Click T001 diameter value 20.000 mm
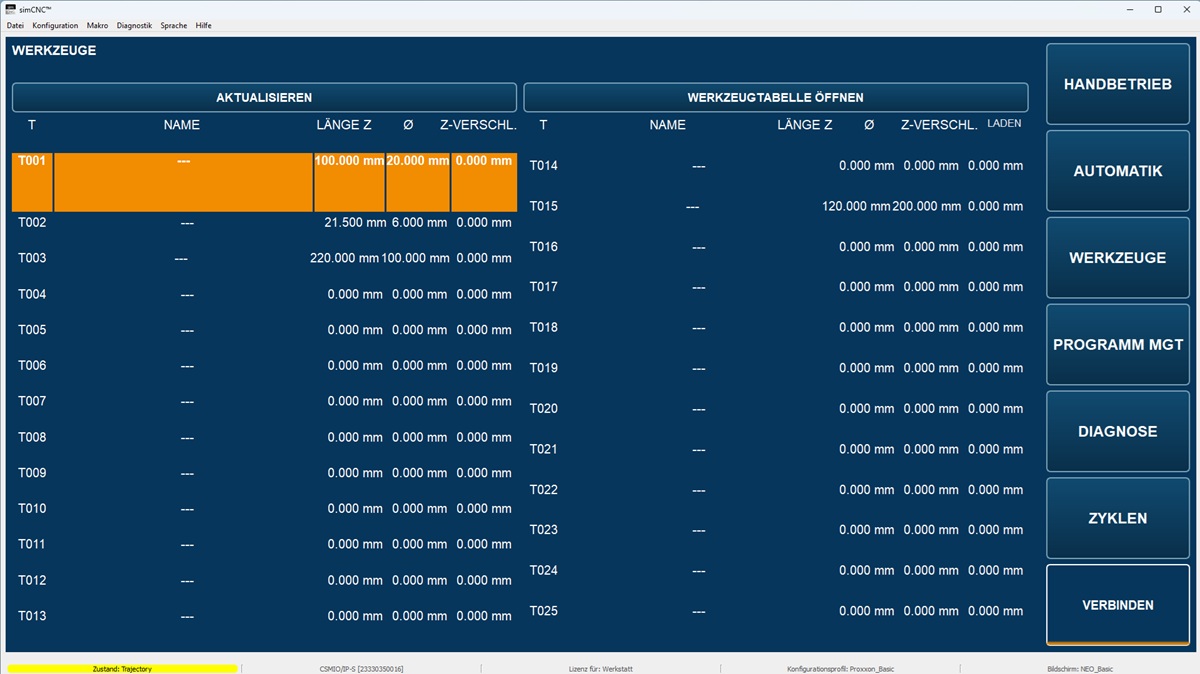The height and width of the screenshot is (674, 1200). click(x=418, y=161)
